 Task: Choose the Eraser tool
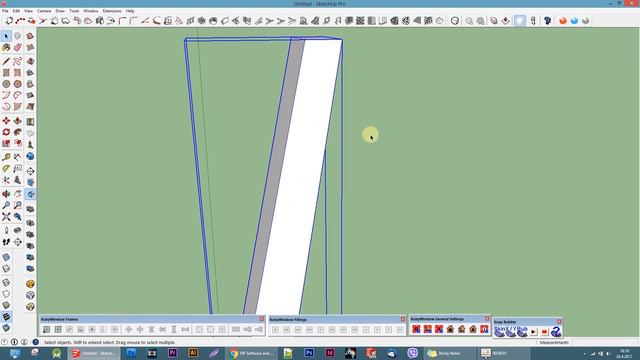point(18,48)
